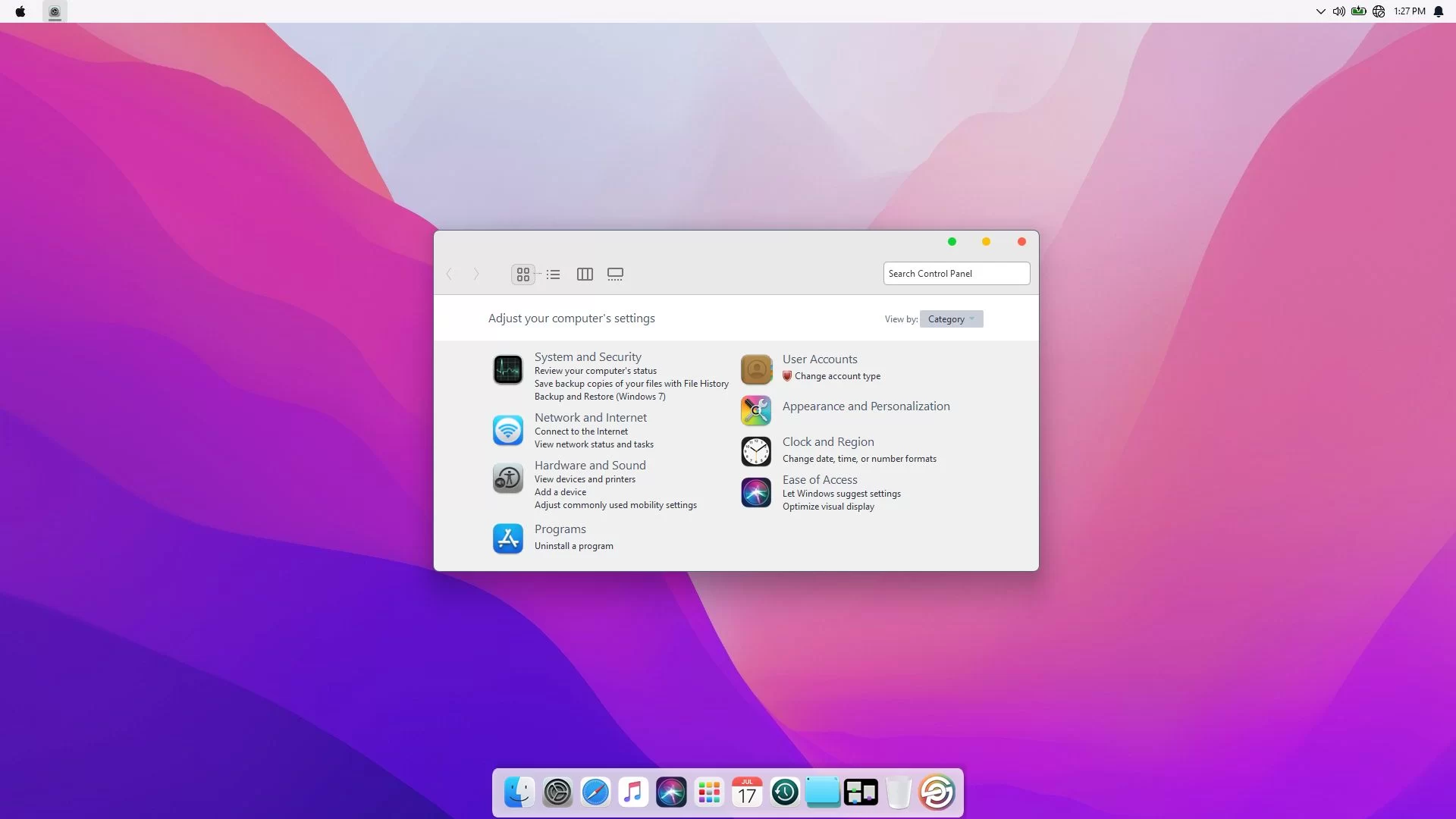Screen dimensions: 1456x819
Task: Click the Programs App Store icon
Action: coord(507,538)
